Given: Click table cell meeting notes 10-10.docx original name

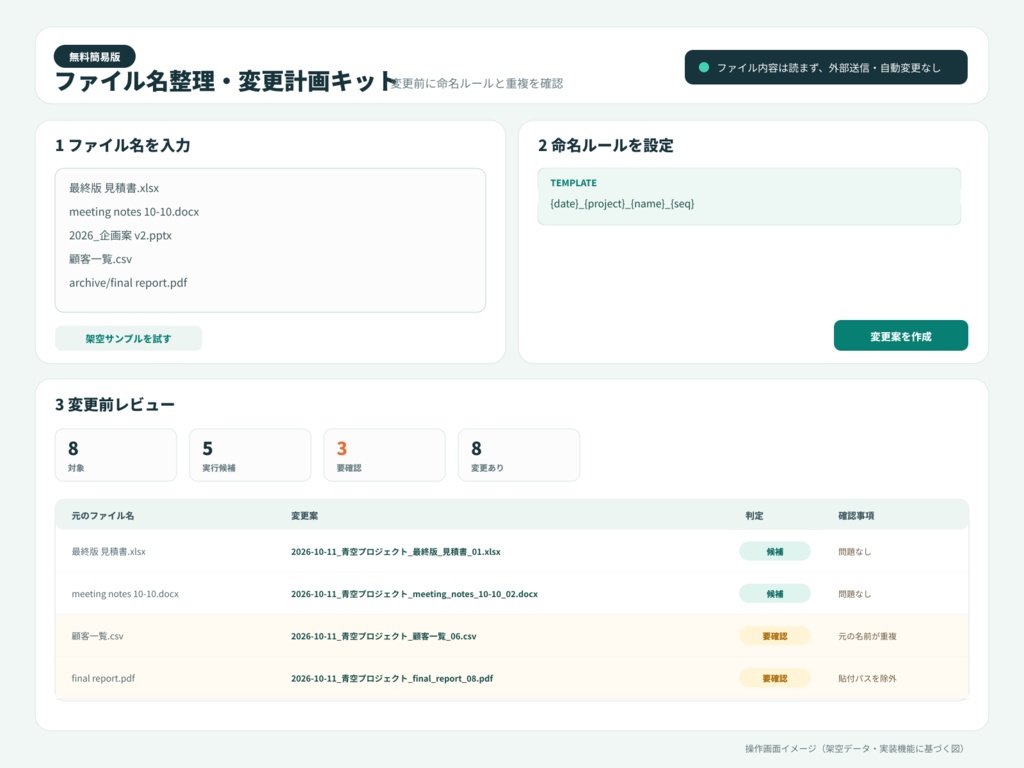Looking at the screenshot, I should (x=125, y=594).
